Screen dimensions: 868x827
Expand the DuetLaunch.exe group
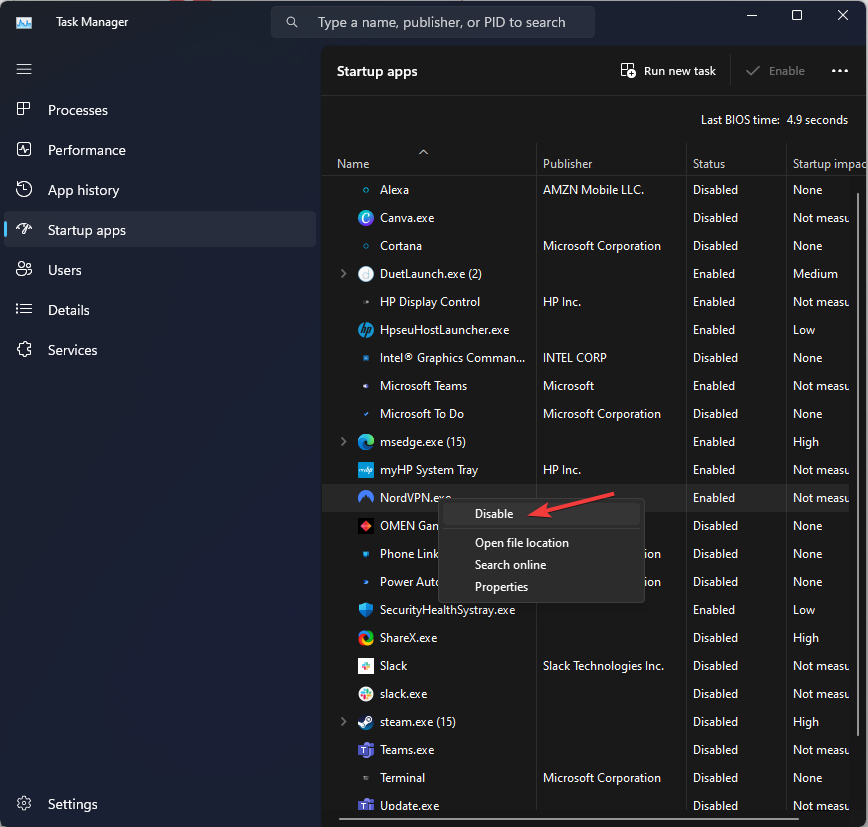click(x=343, y=273)
